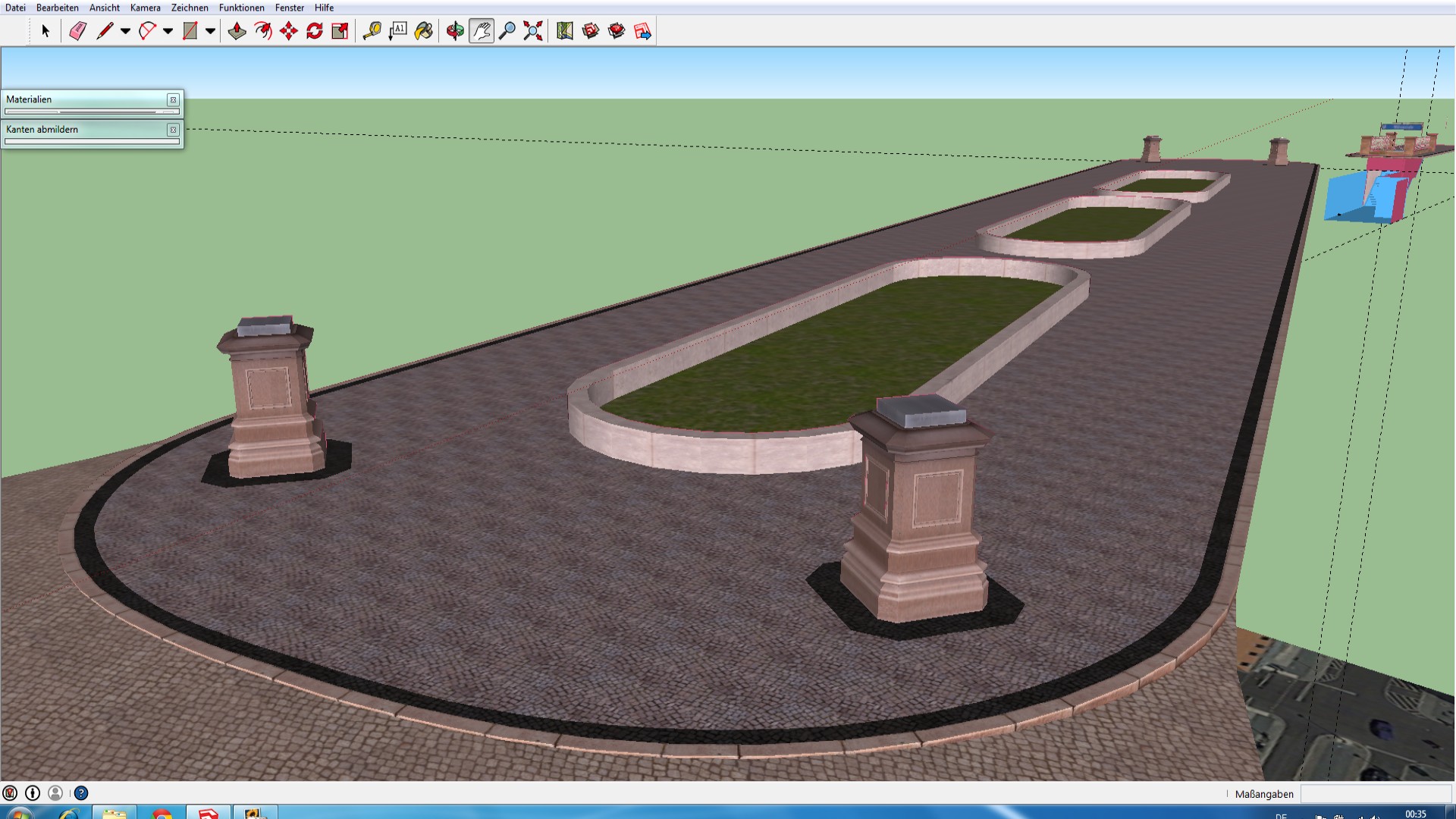Viewport: 1456px width, 819px height.
Task: Select the Rotate tool
Action: click(315, 31)
